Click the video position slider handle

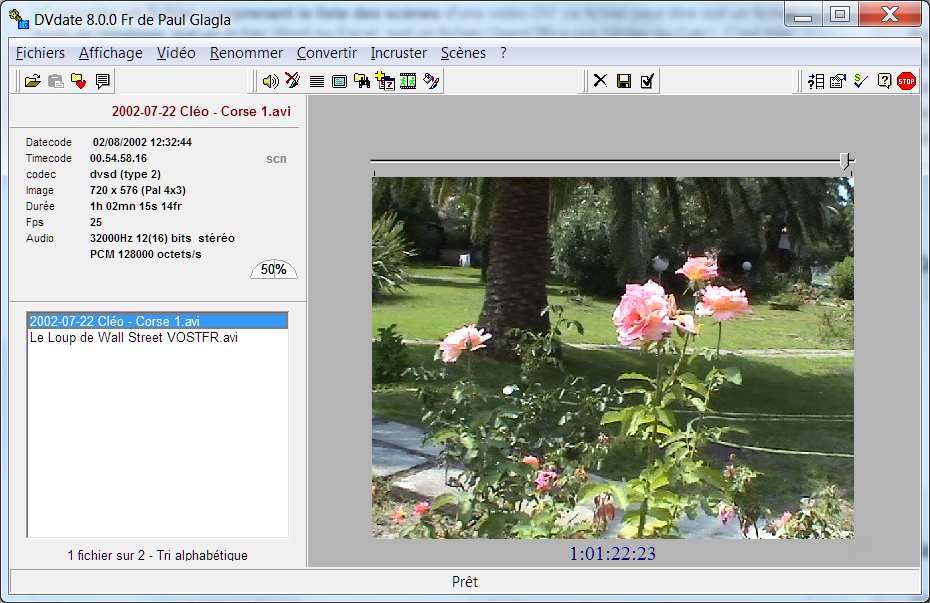pos(846,160)
